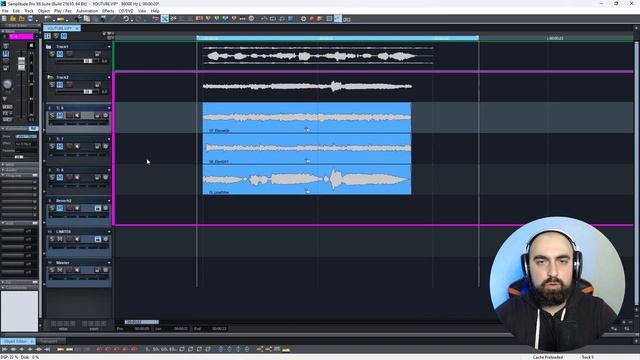Click the gear icon on Reverb2 track
The width and height of the screenshot is (640, 360).
pyautogui.click(x=106, y=208)
